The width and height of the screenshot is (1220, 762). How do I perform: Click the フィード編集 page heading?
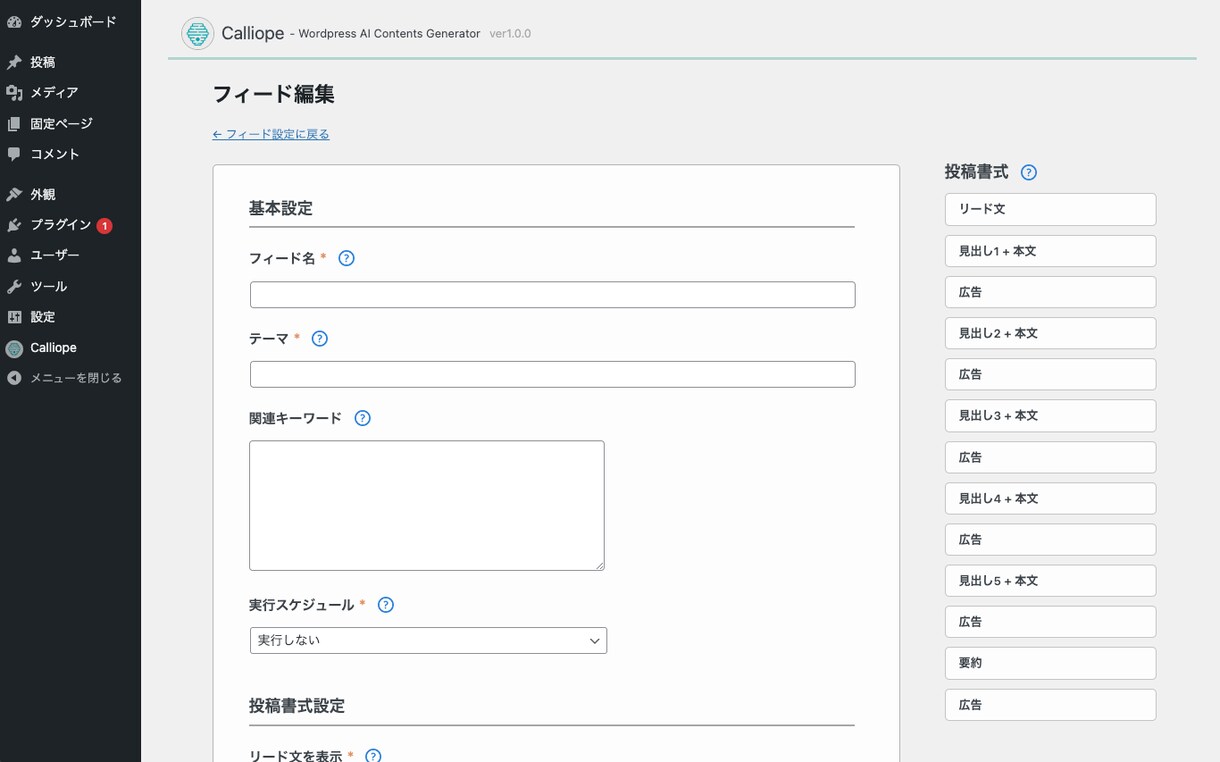click(273, 94)
